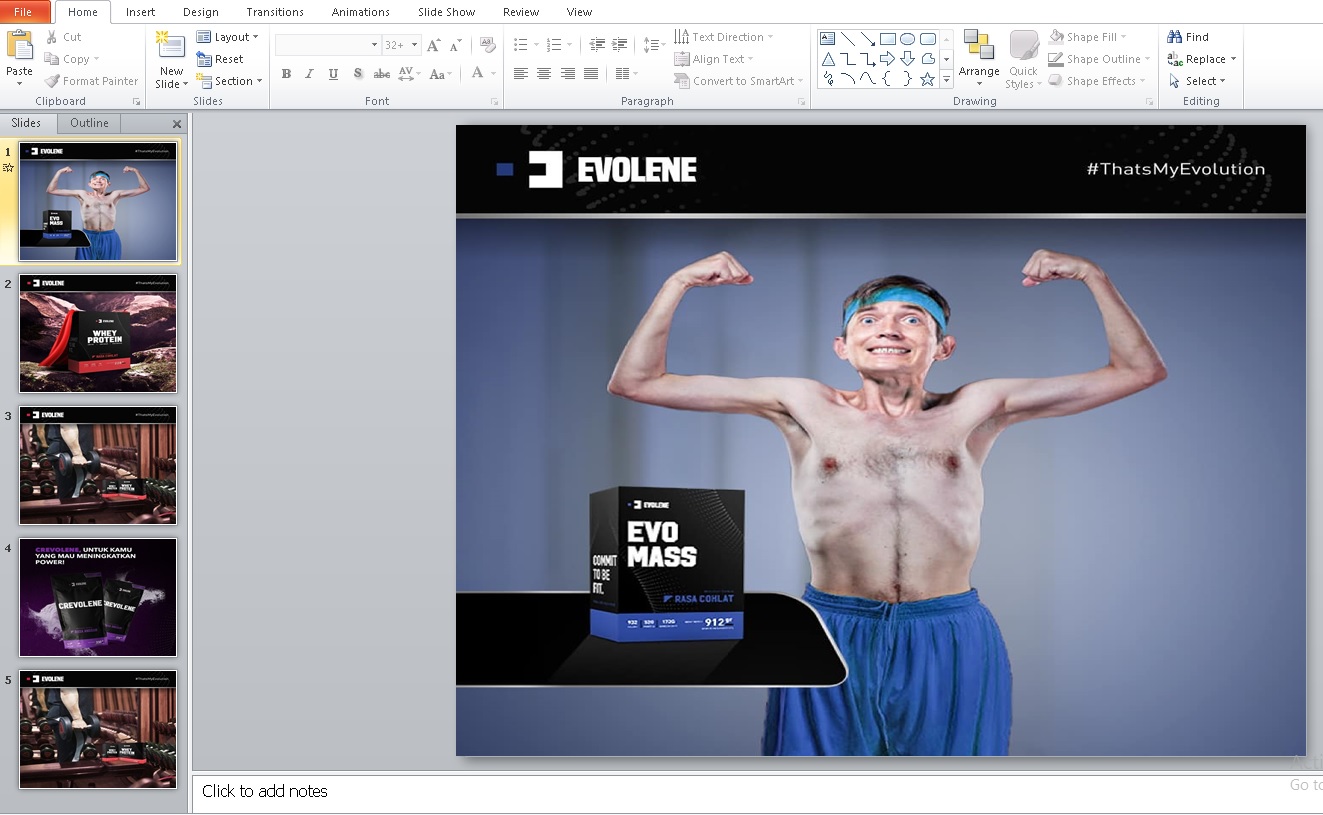Toggle Underline text formatting
The width and height of the screenshot is (1323, 815).
click(x=333, y=74)
